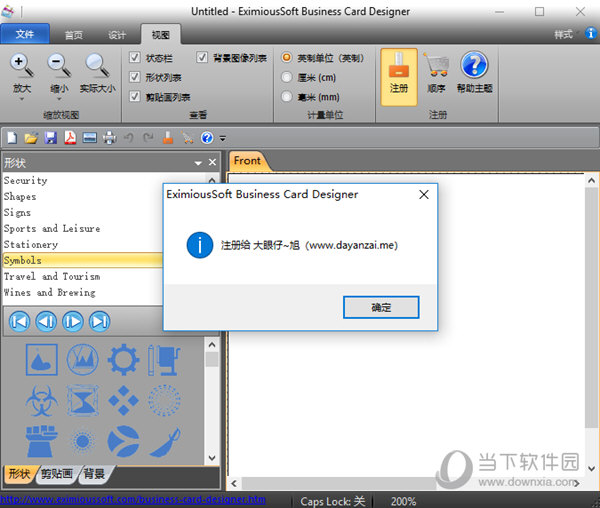Viewport: 600px width, 508px height.
Task: Click the small Register icon in quick toolbar
Action: click(168, 138)
